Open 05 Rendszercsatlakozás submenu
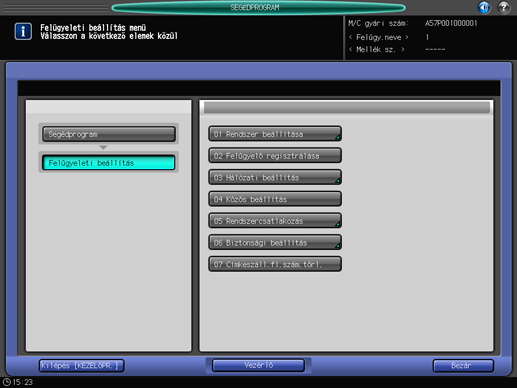Screen dimensions: 517x388 click(x=275, y=221)
